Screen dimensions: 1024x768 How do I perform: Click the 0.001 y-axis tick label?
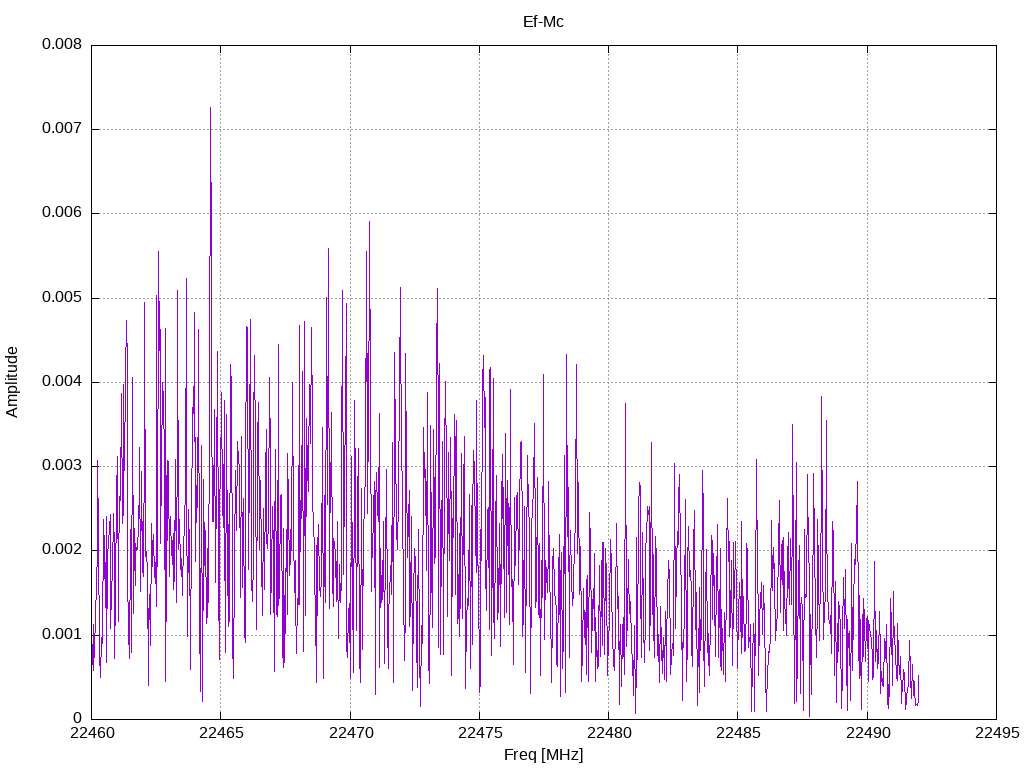click(x=62, y=634)
